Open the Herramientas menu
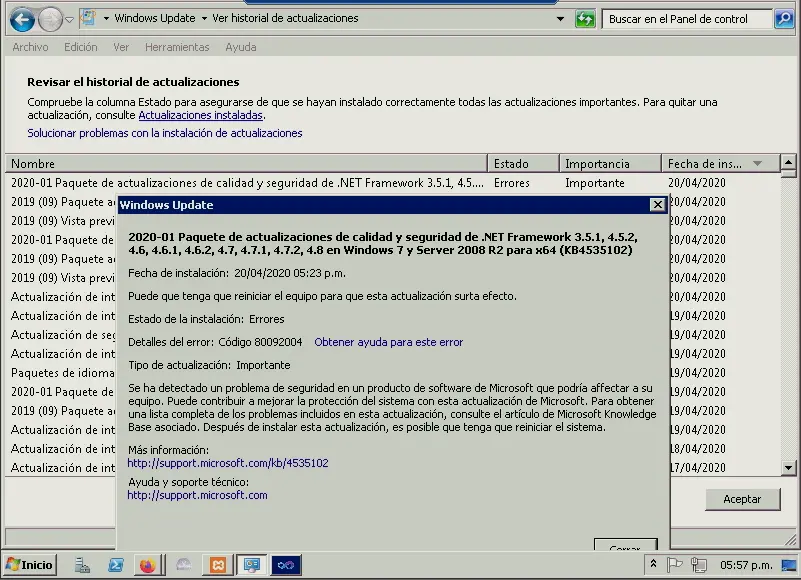The height and width of the screenshot is (580, 801). point(177,47)
